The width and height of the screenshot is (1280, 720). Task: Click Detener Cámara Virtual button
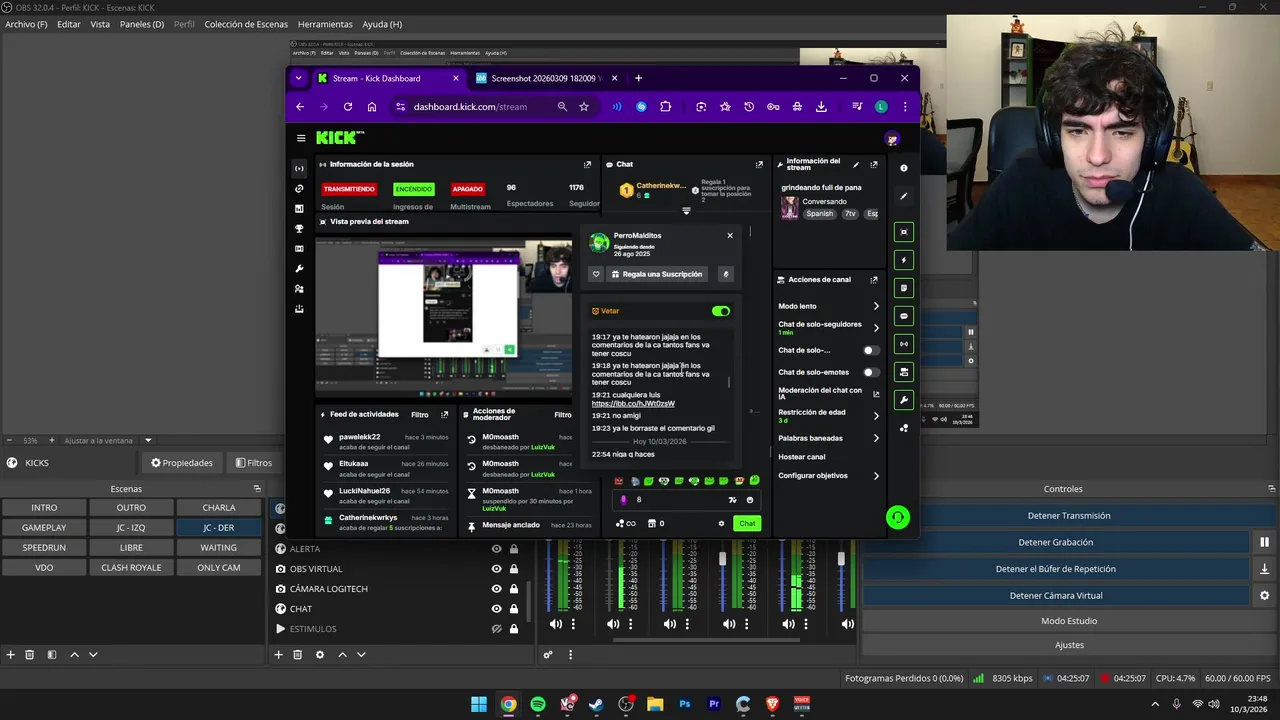[1056, 595]
